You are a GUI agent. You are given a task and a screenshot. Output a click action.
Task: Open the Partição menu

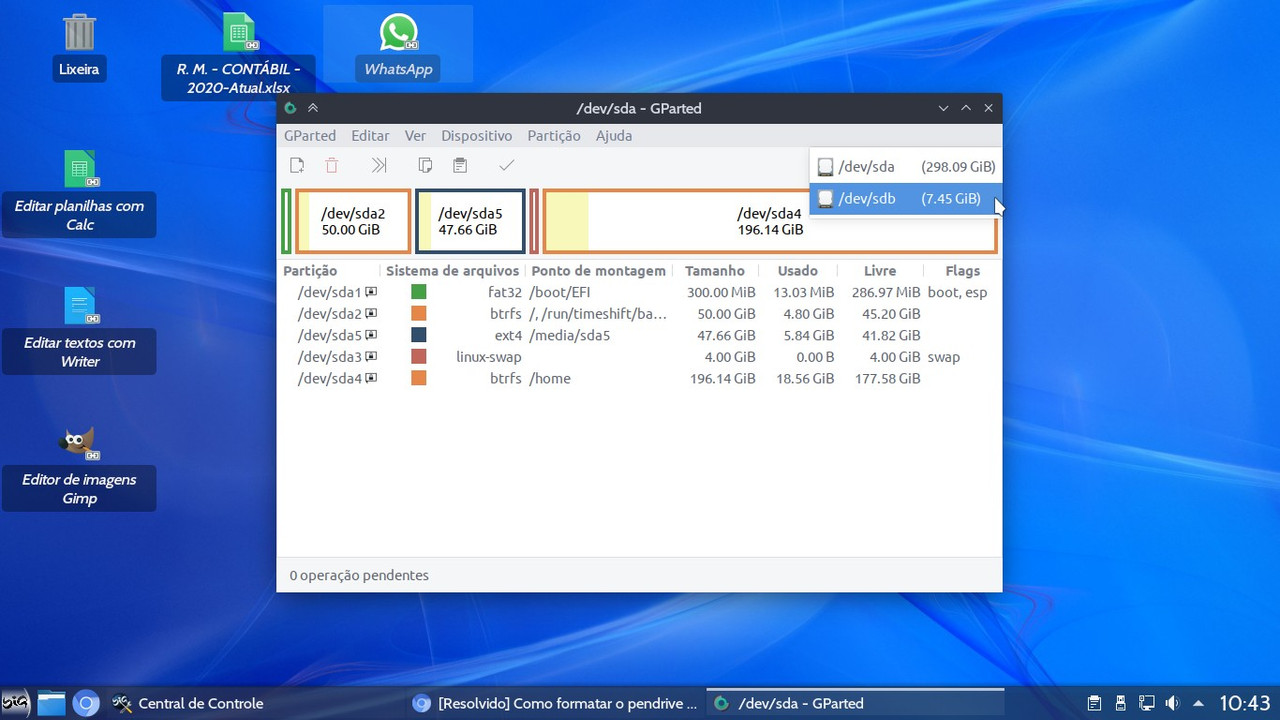tap(554, 136)
